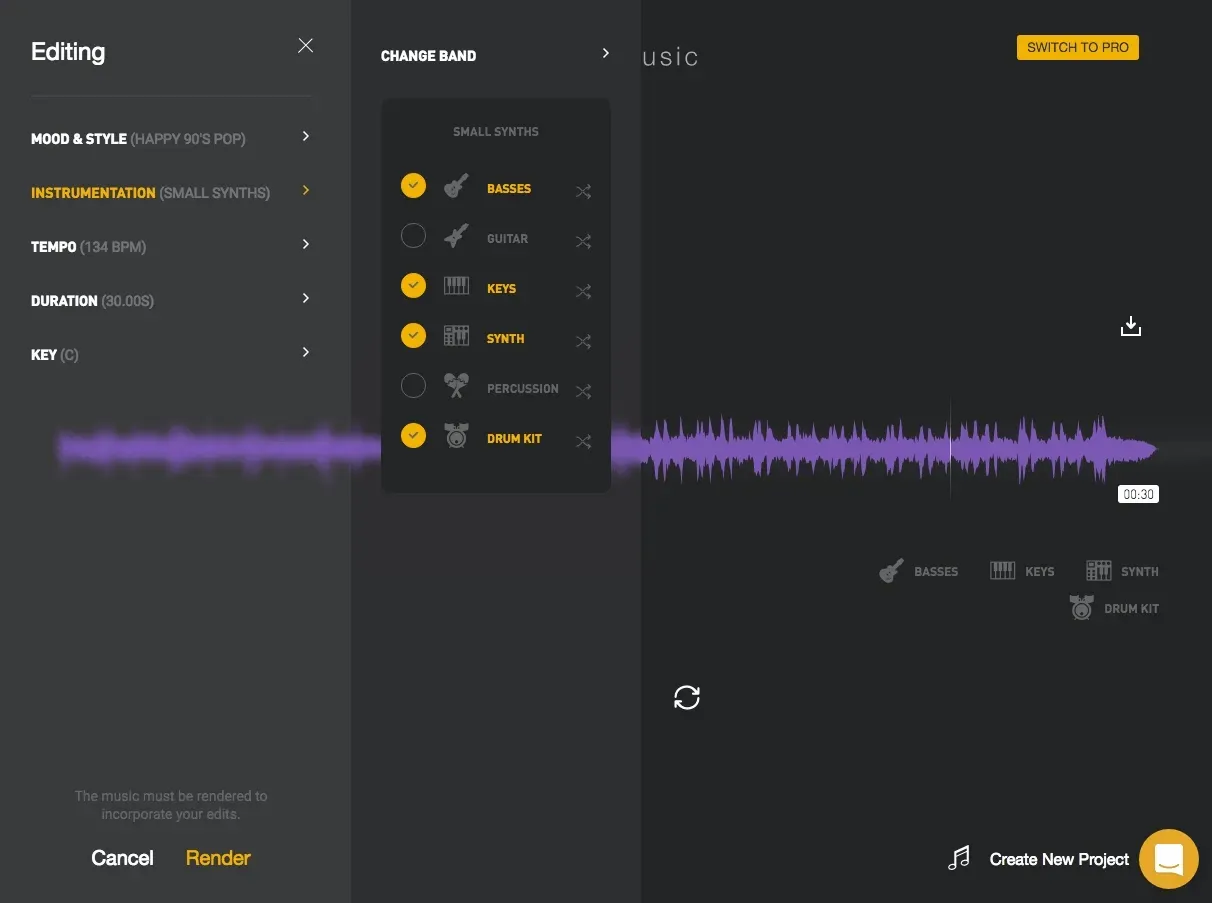The image size is (1212, 903).
Task: Click the Synth icon in band list
Action: coord(456,336)
